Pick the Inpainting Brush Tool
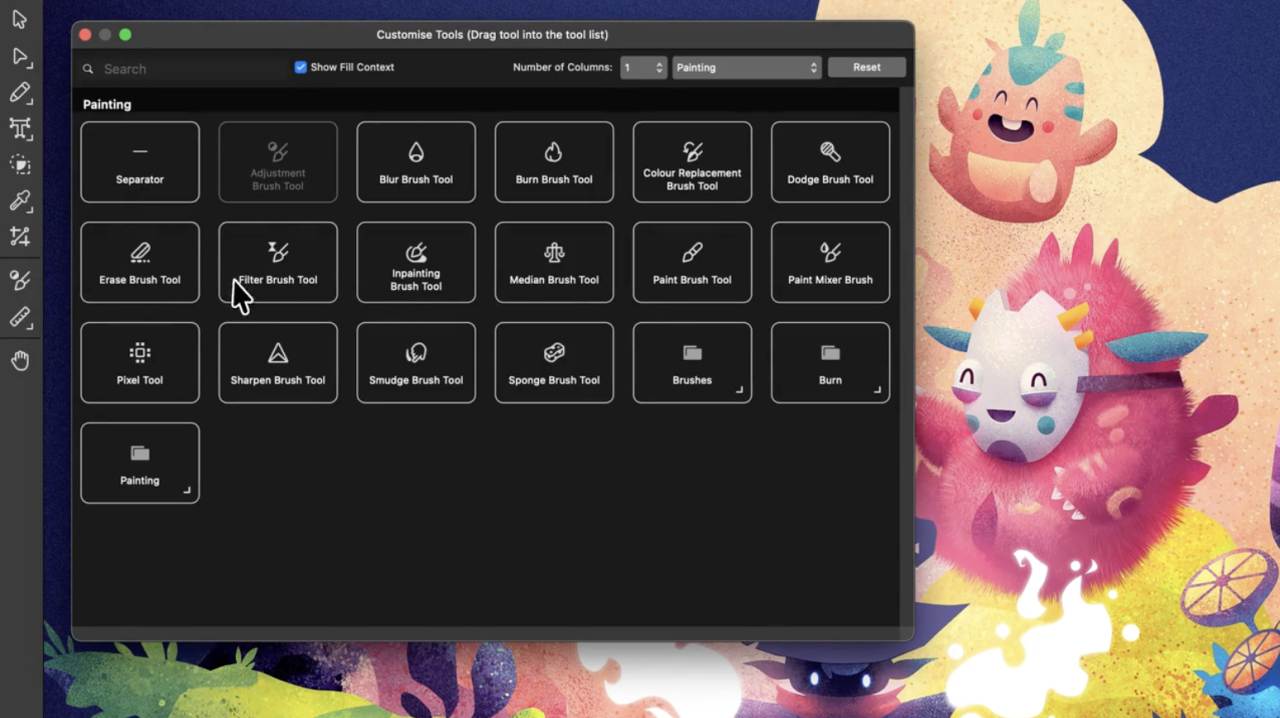The width and height of the screenshot is (1280, 718). pyautogui.click(x=415, y=262)
